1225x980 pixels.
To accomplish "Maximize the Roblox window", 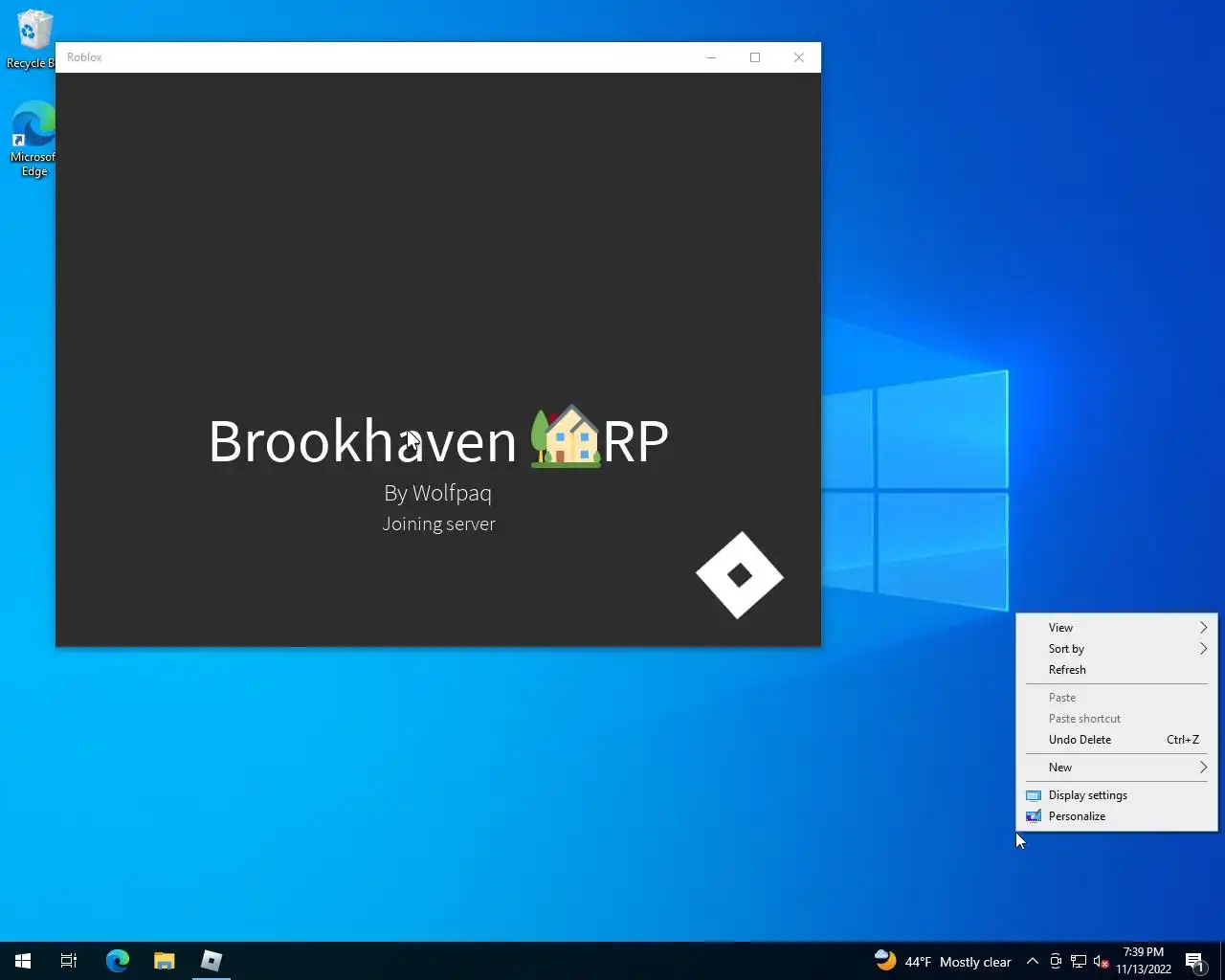I will pyautogui.click(x=755, y=57).
